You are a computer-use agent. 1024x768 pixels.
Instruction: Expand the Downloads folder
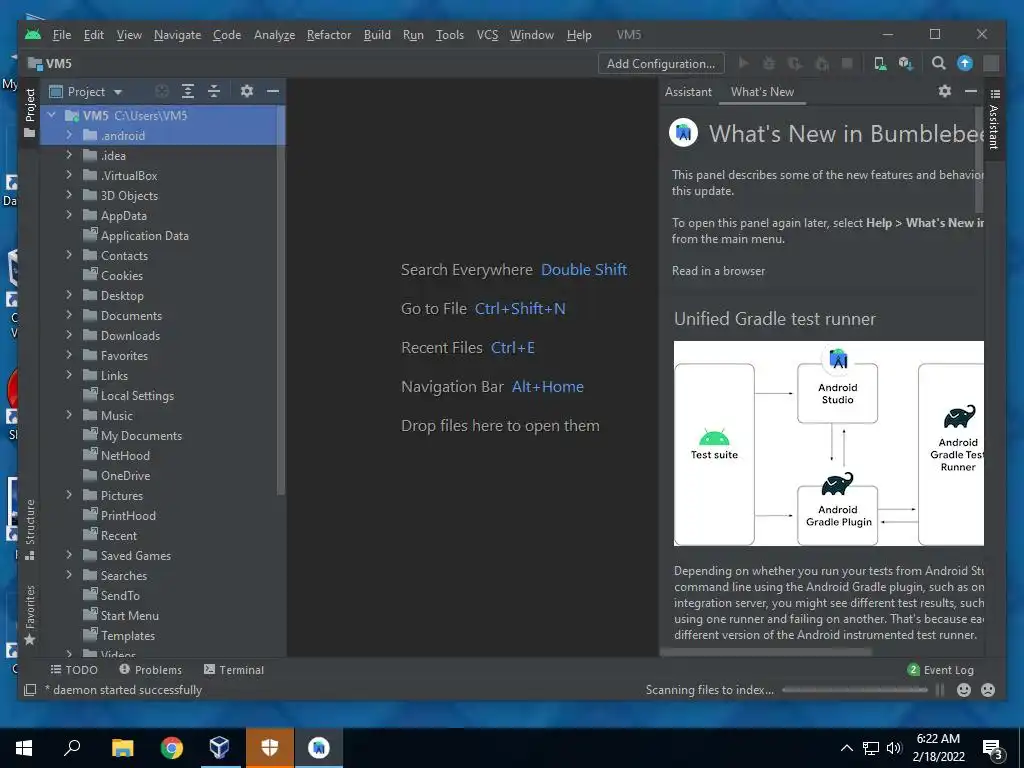(x=69, y=335)
